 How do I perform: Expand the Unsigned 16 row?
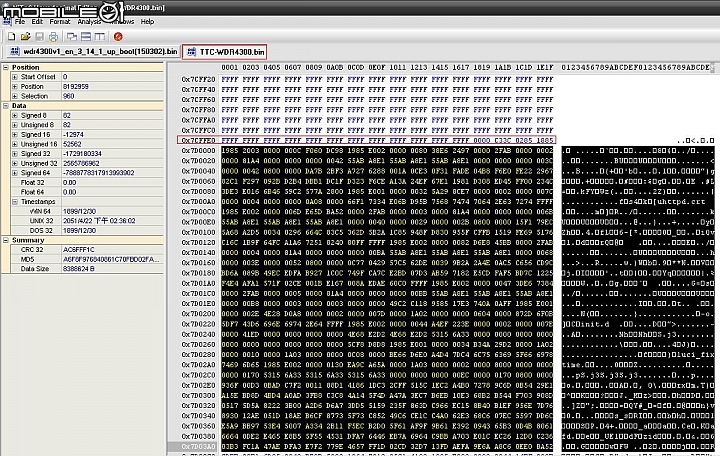(15, 144)
